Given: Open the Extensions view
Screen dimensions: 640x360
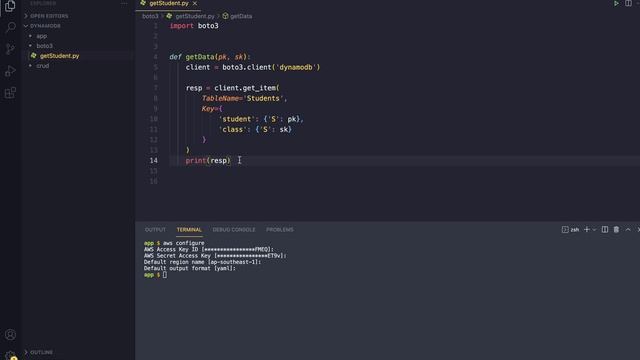Looking at the screenshot, I should (x=10, y=93).
